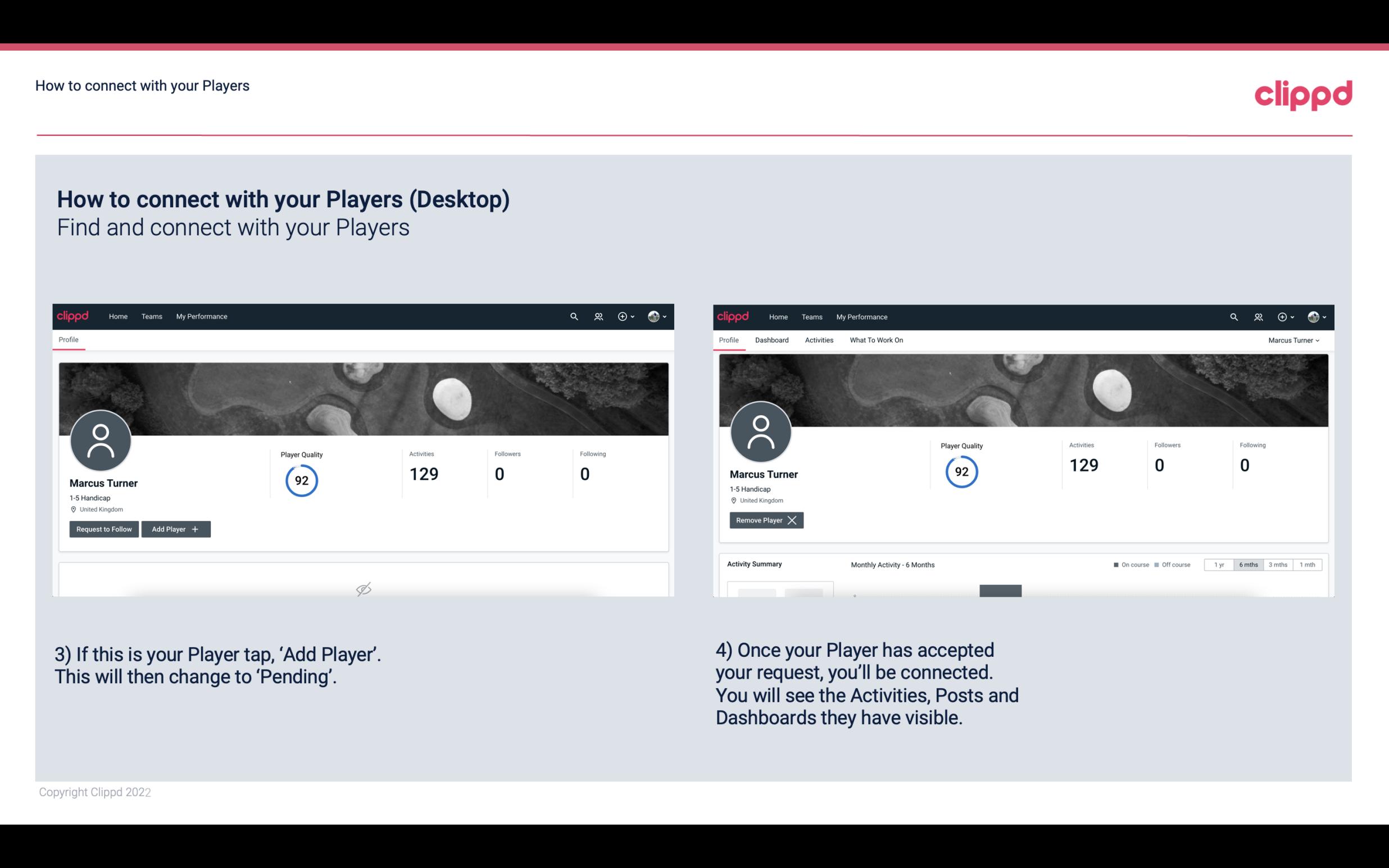Click the 'Remove Player' button right panel
This screenshot has width=1389, height=868.
[764, 520]
